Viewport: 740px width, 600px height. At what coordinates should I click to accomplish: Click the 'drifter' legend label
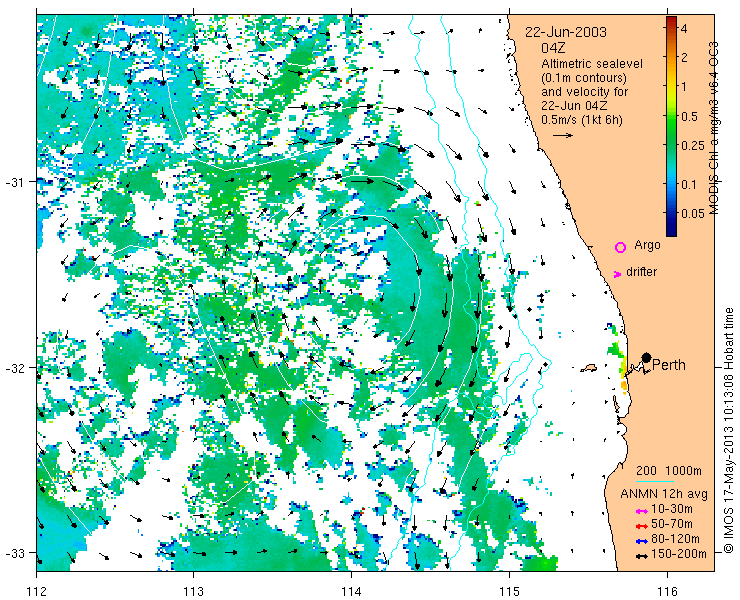click(x=641, y=272)
